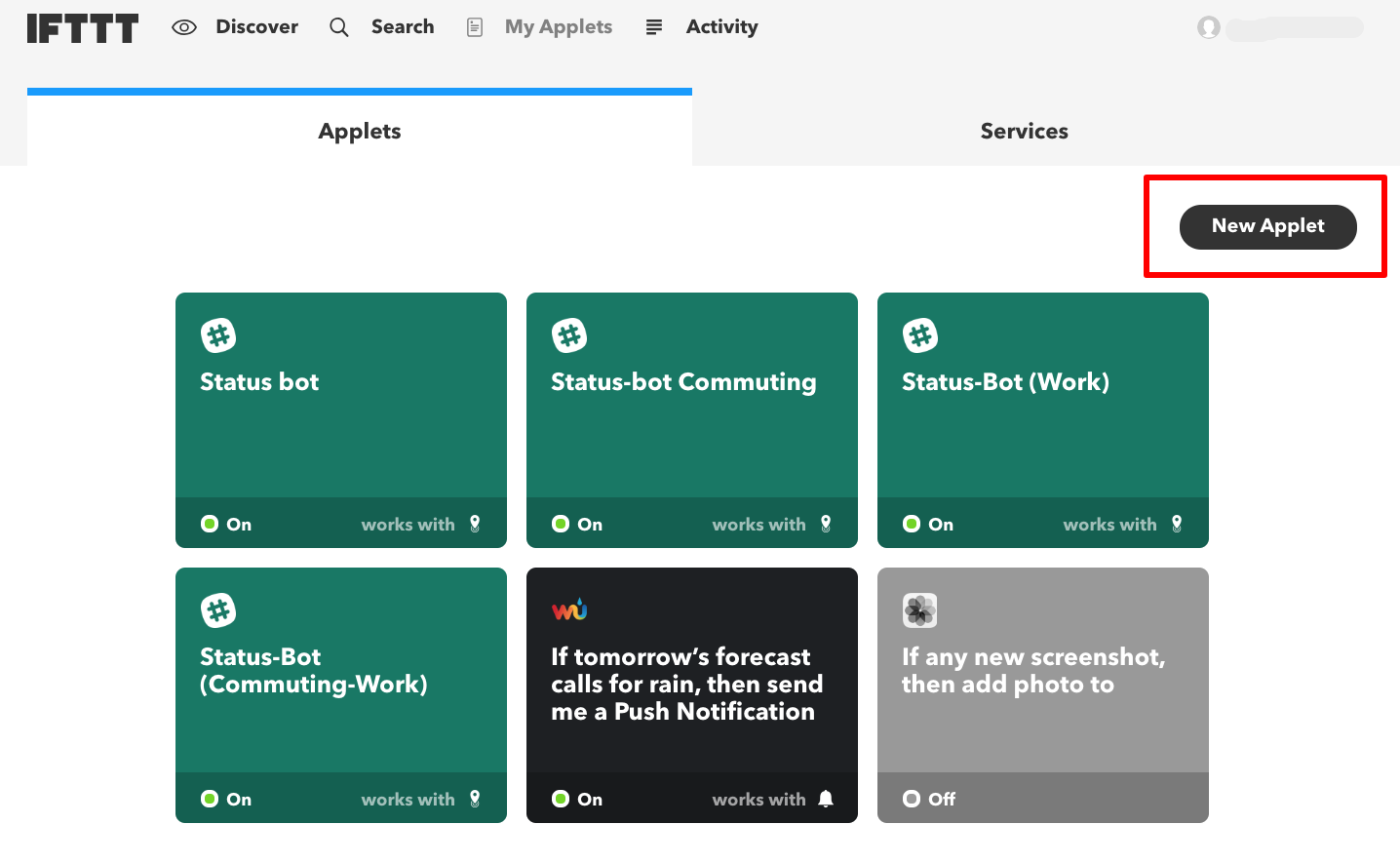Image resolution: width=1400 pixels, height=864 pixels.
Task: Click location pin on Status-Bot (Work) card
Action: point(1177,524)
